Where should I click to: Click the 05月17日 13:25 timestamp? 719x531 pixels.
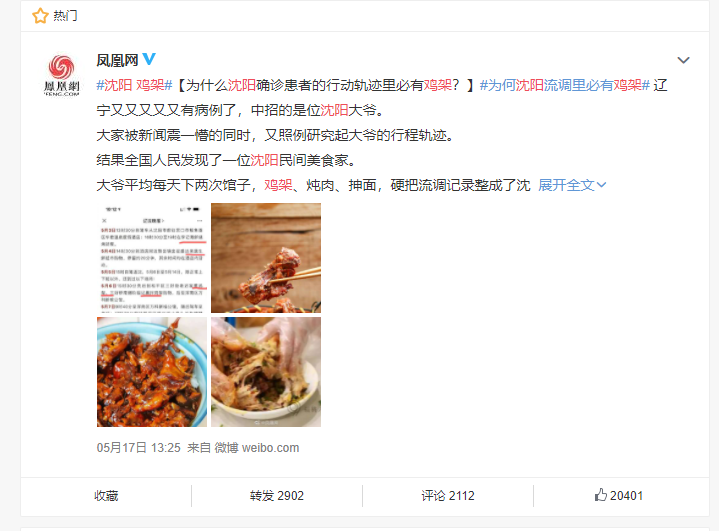pyautogui.click(x=138, y=448)
